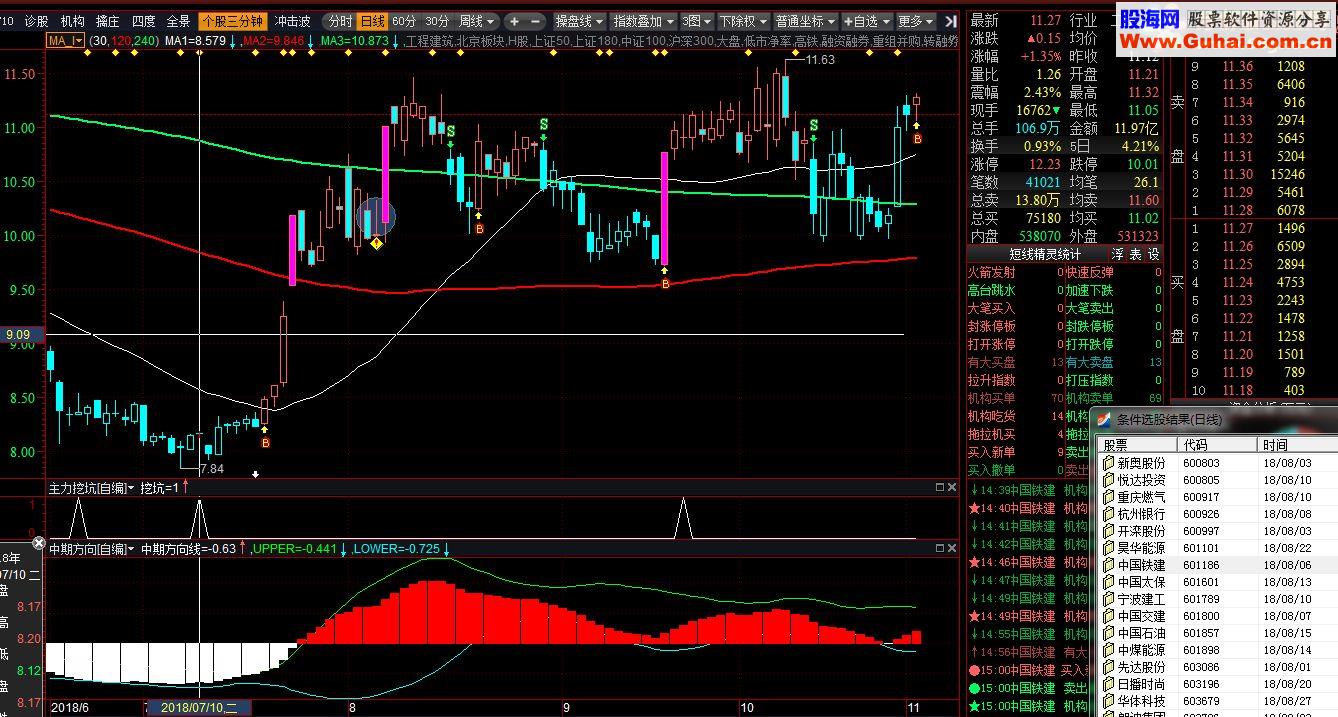The width and height of the screenshot is (1338, 717).
Task: Switch chart to 分时 intraday view
Action: [x=340, y=21]
